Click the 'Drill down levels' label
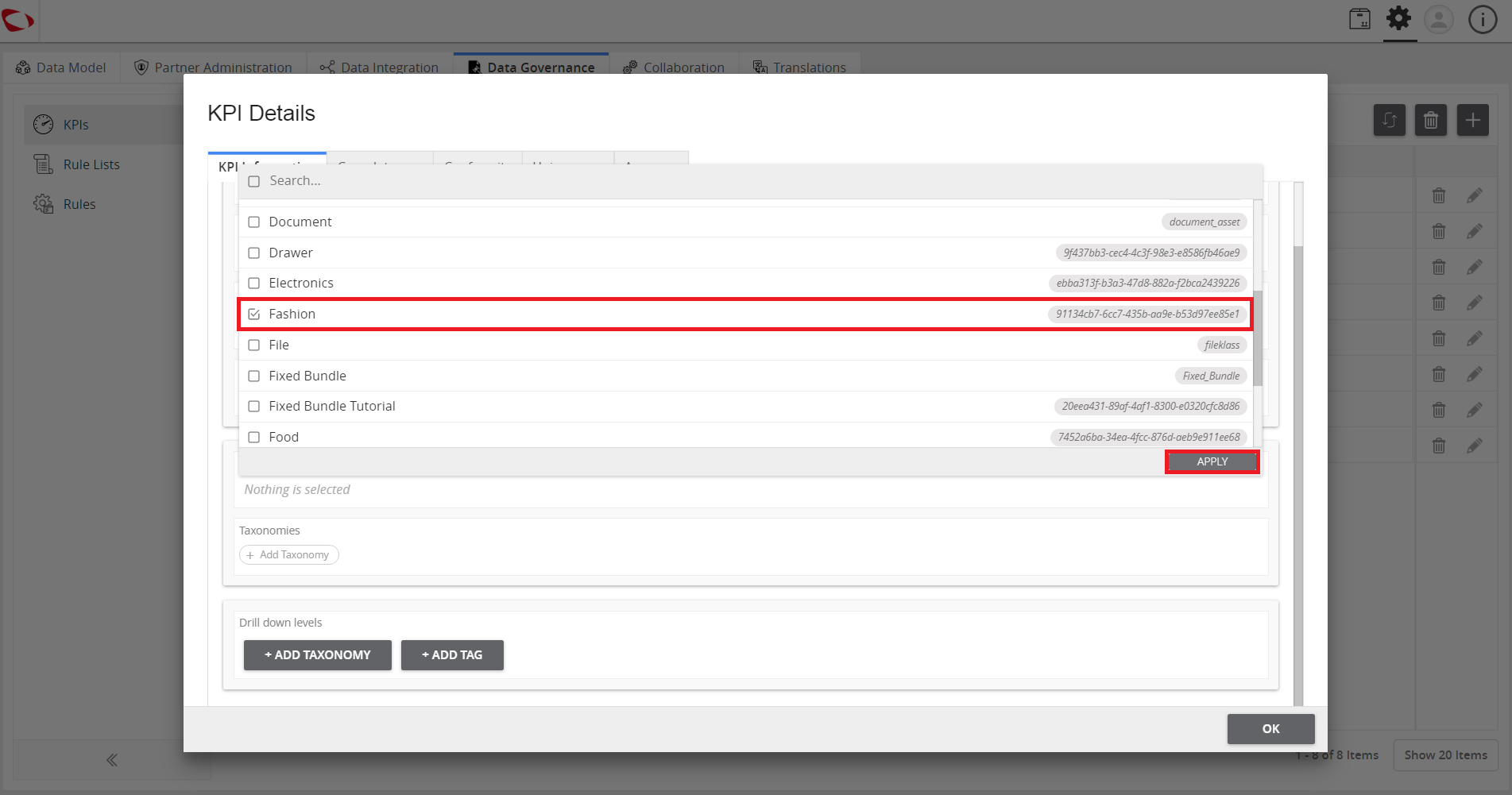Viewport: 1512px width, 795px height. pos(280,623)
